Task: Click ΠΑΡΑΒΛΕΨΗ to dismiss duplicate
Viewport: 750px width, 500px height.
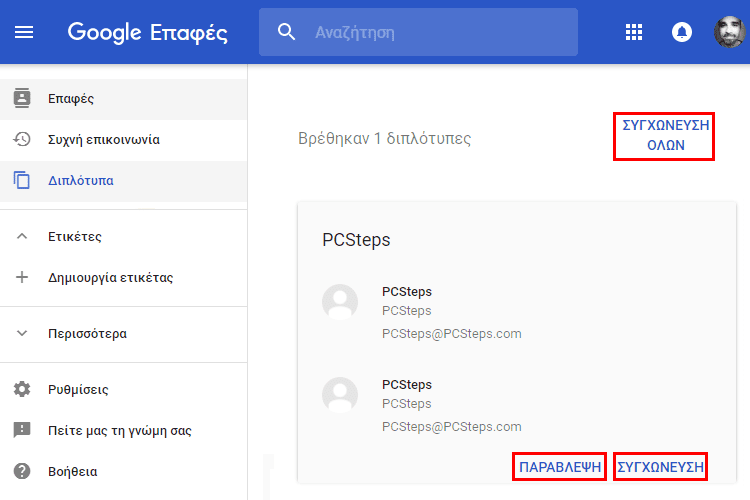Action: click(x=559, y=467)
